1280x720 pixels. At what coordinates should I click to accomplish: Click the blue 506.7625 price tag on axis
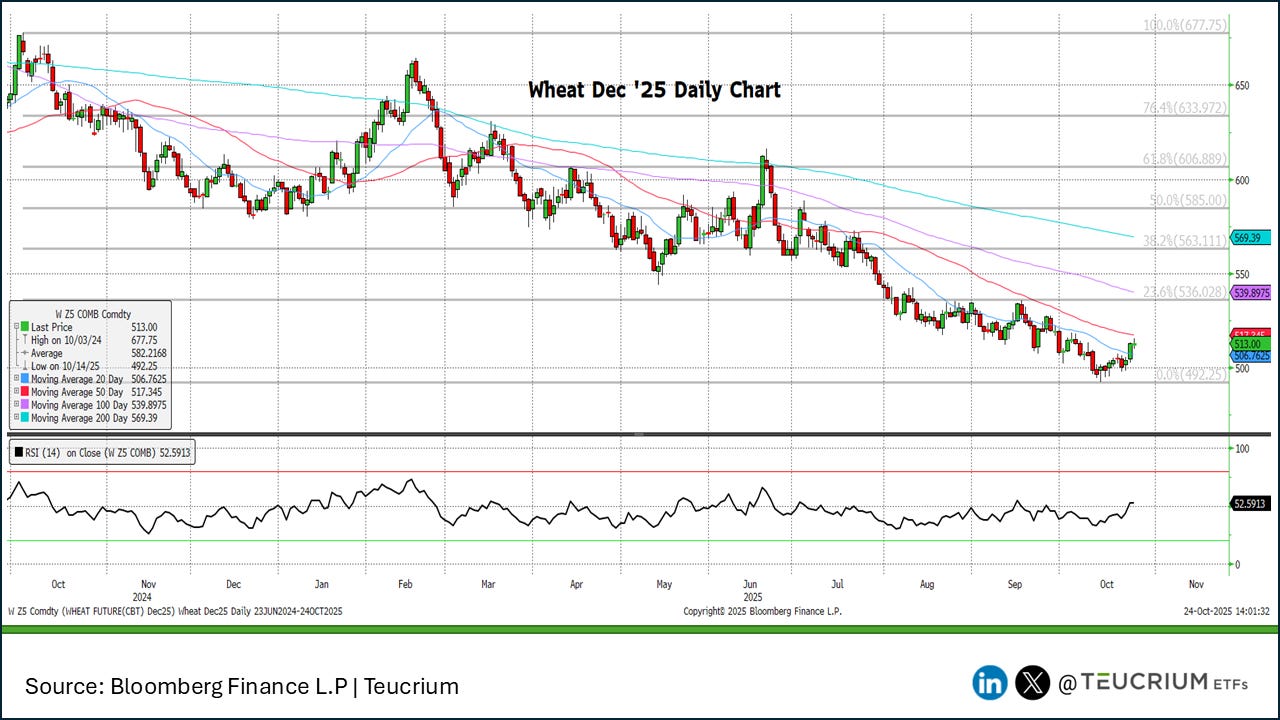(1252, 355)
